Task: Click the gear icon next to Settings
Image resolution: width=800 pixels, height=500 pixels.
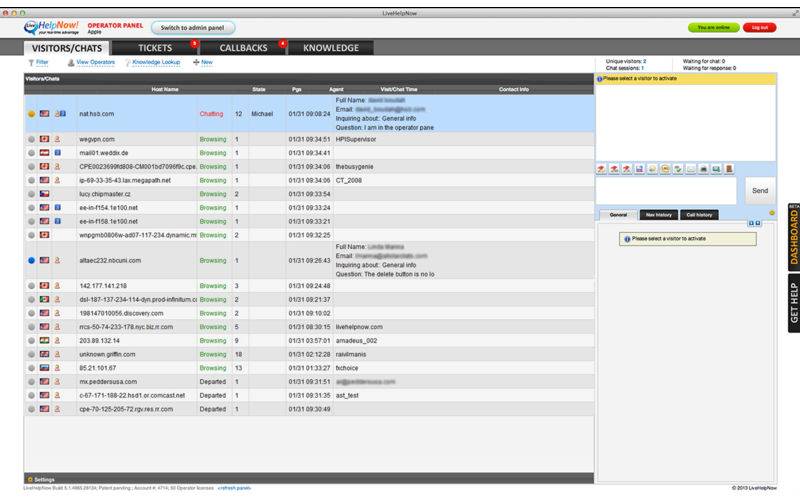Action: pyautogui.click(x=30, y=480)
